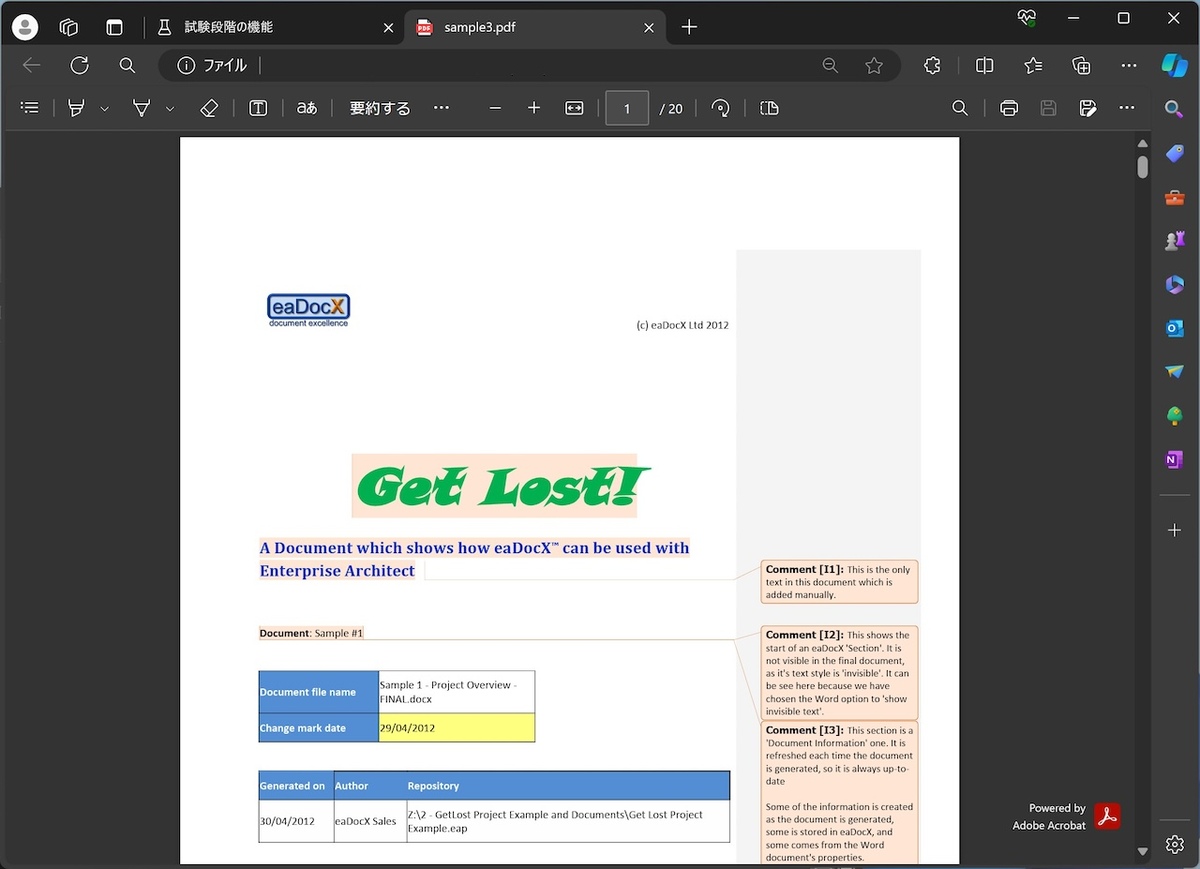Click the address bar zoom-out magnifier
The width and height of the screenshot is (1200, 869).
pos(830,65)
